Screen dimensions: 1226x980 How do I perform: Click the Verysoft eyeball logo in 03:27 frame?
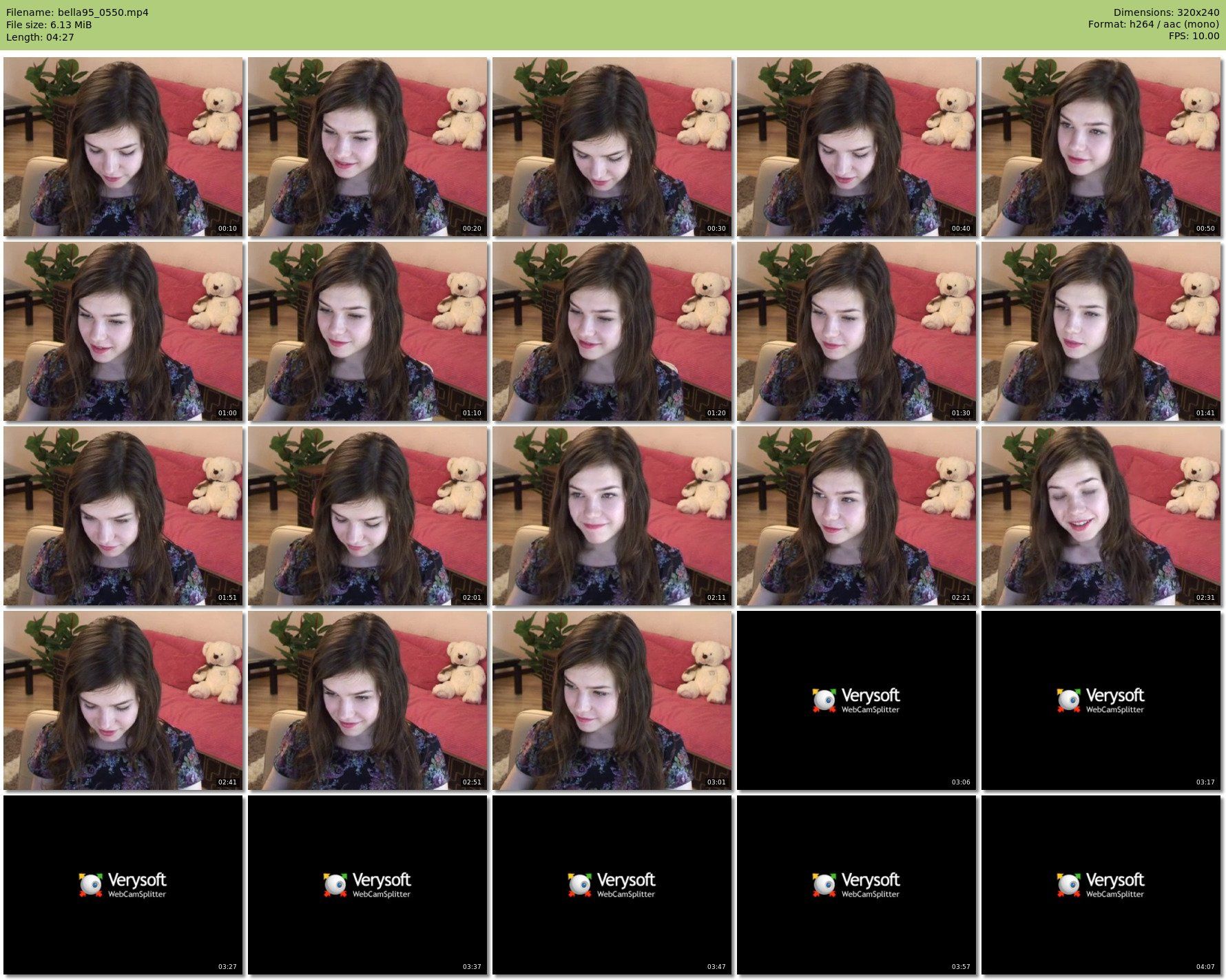[90, 884]
